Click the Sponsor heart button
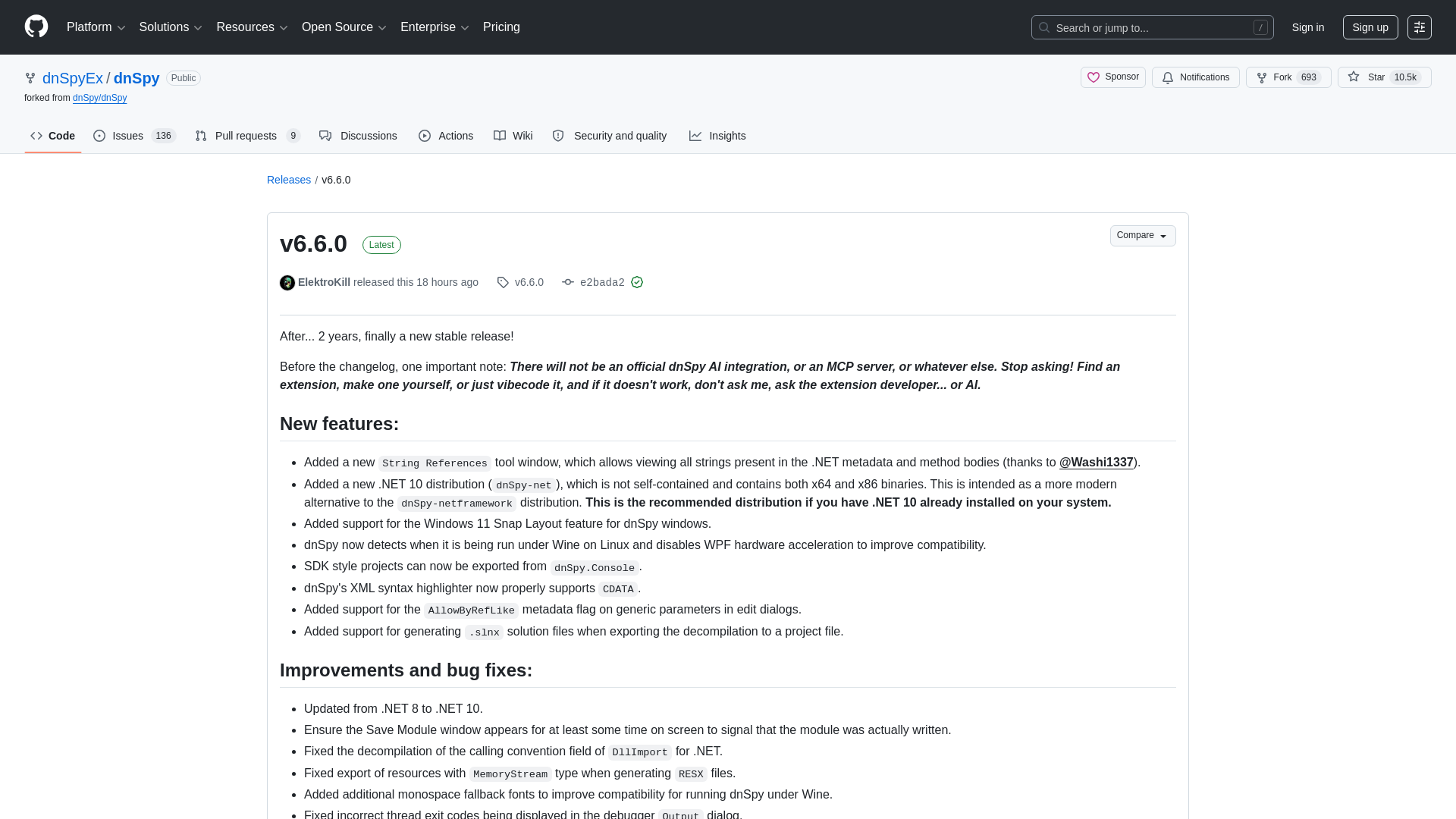This screenshot has height=819, width=1456. (1112, 77)
